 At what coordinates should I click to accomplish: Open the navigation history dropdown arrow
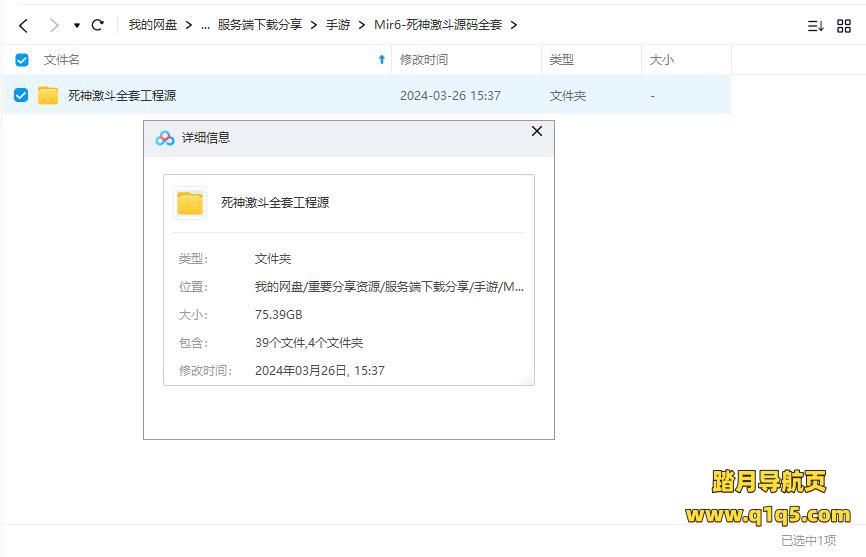tap(77, 25)
